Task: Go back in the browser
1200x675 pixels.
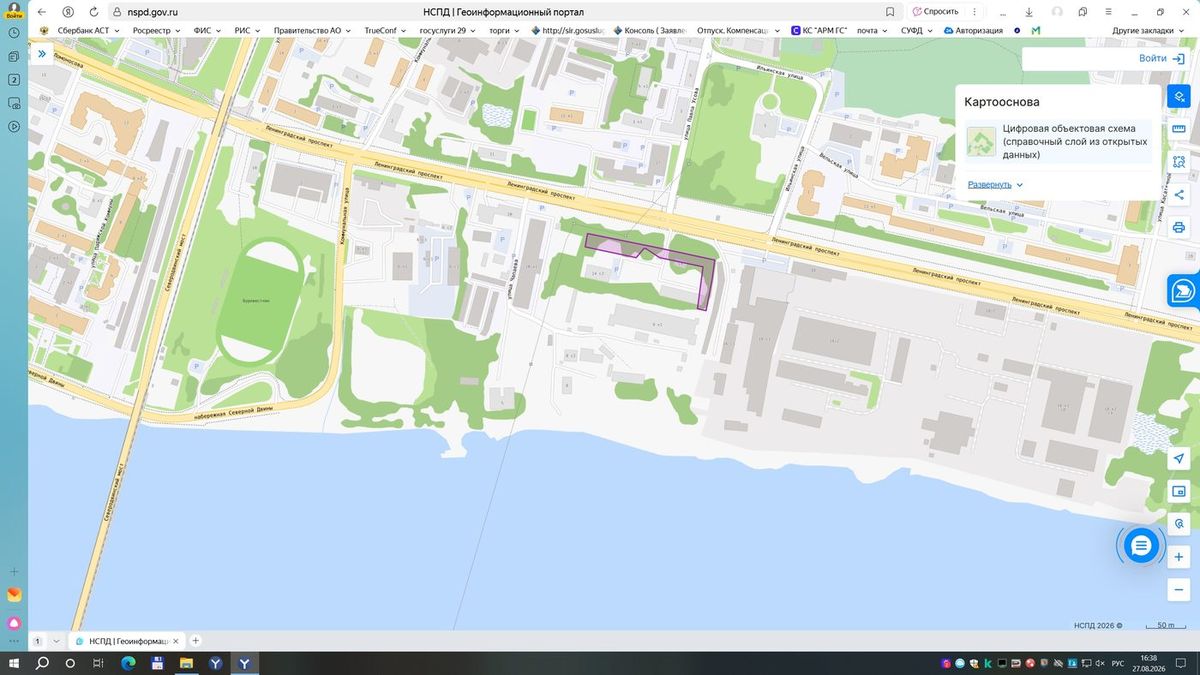Action: tap(42, 12)
